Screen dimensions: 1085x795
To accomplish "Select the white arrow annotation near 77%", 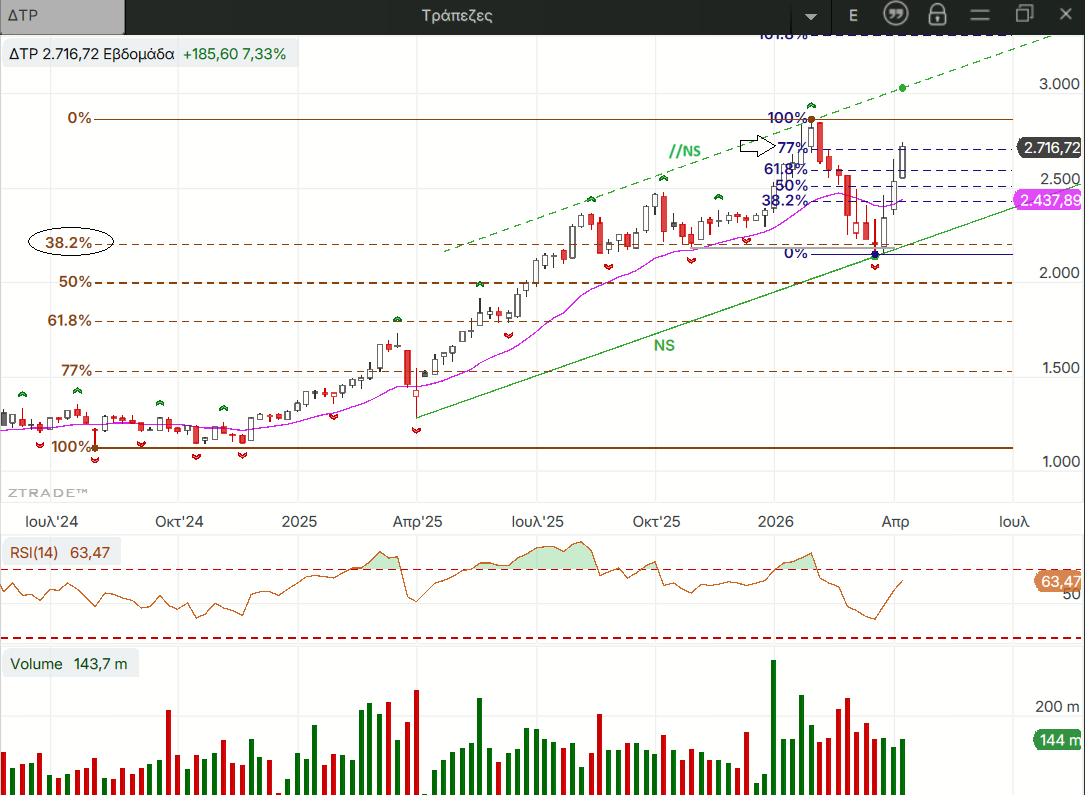I will (x=757, y=147).
